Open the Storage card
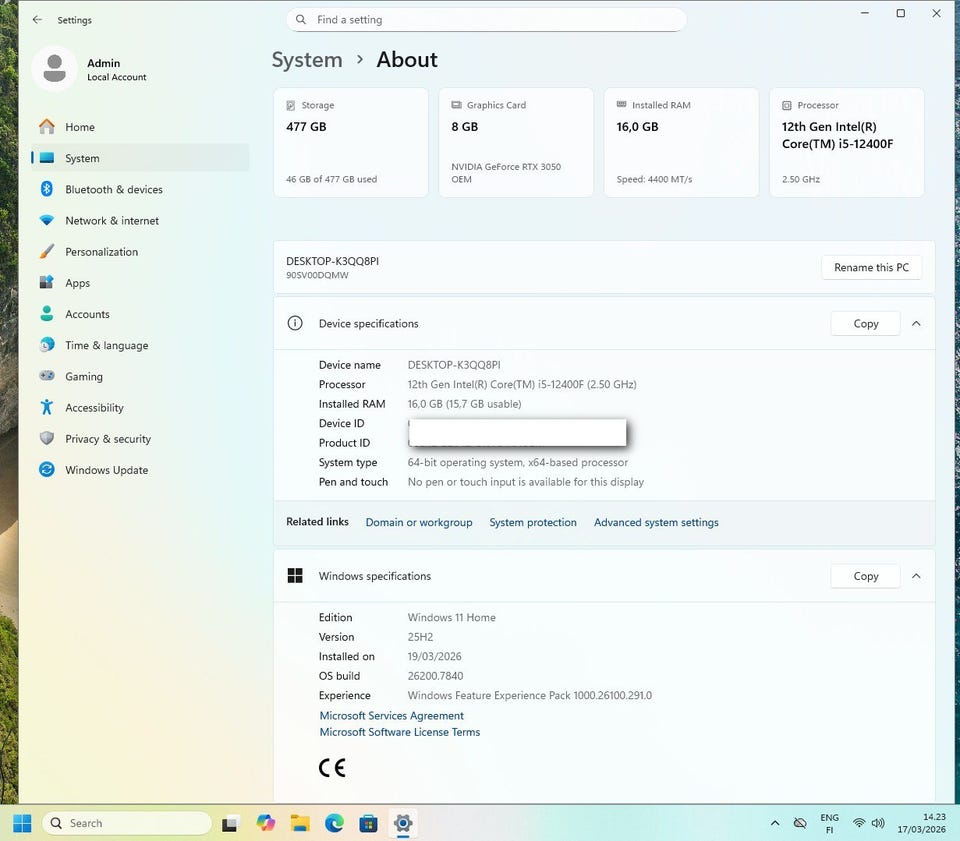This screenshot has width=960, height=841. pos(351,142)
